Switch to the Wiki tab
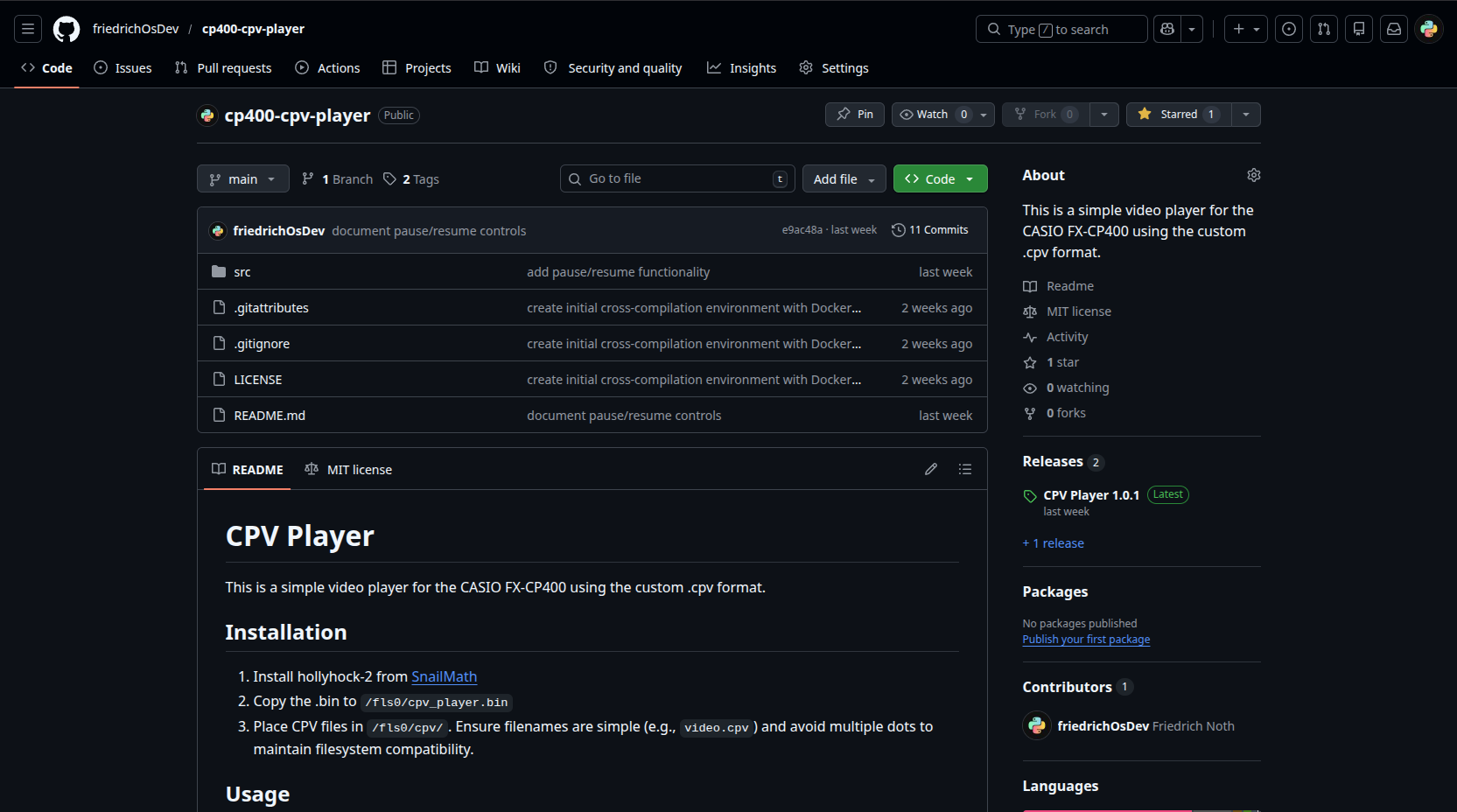1457x812 pixels. click(x=497, y=68)
